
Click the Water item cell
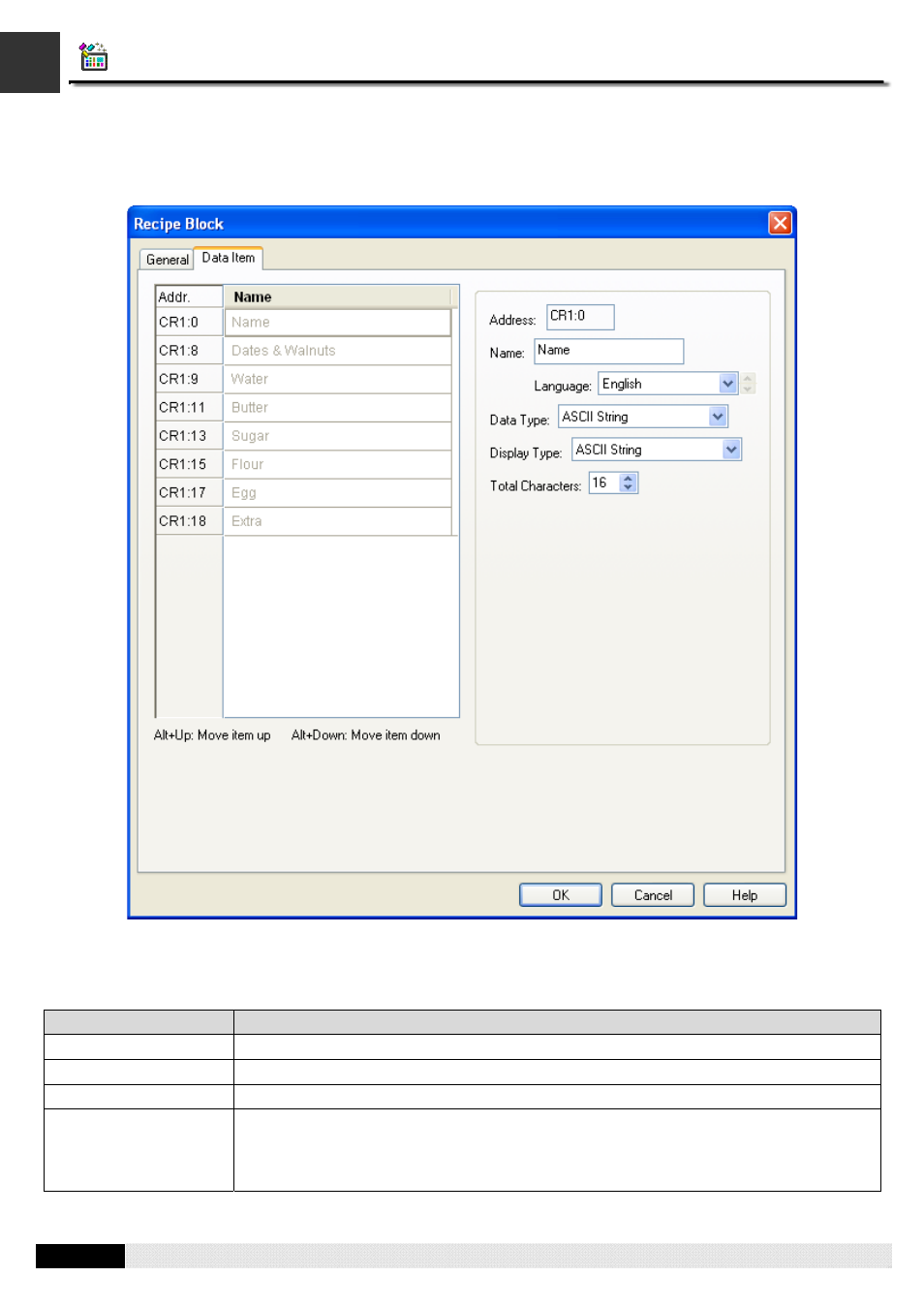(338, 379)
